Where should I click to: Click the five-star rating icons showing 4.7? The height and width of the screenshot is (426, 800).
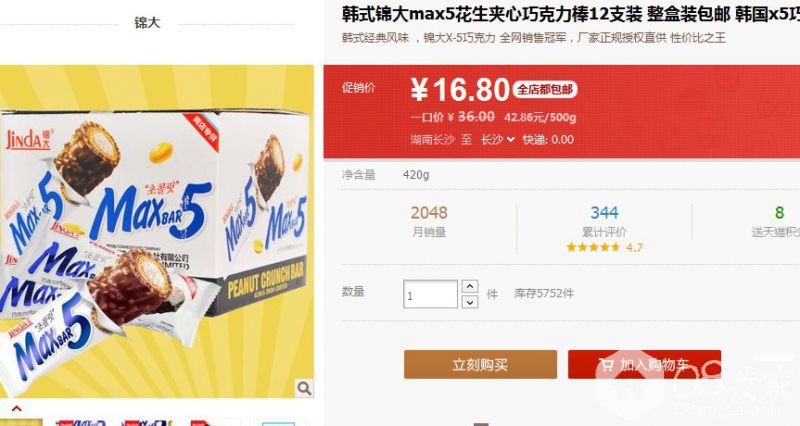[593, 247]
